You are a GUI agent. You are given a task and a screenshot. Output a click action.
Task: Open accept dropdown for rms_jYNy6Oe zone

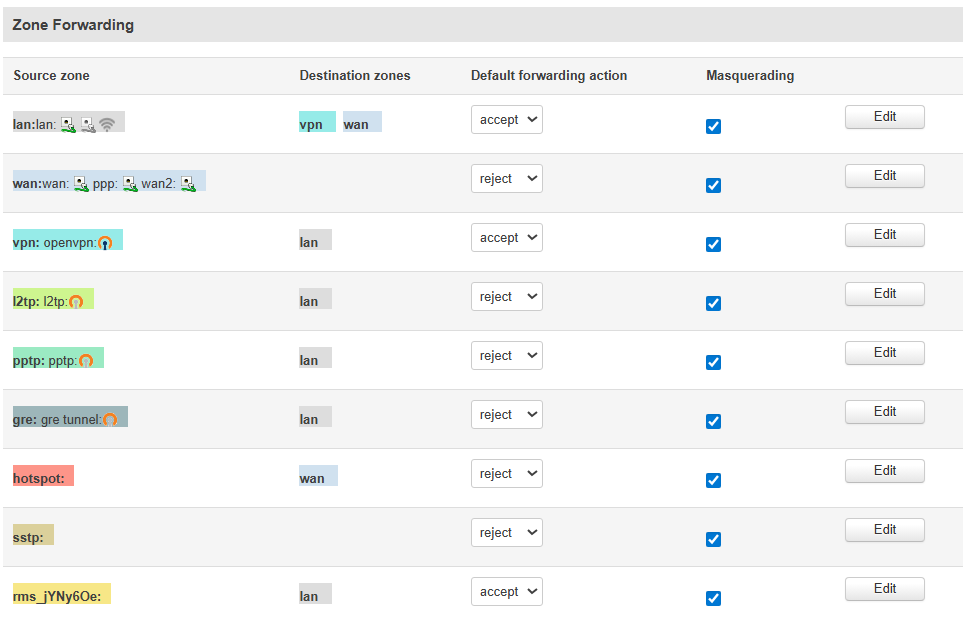507,591
